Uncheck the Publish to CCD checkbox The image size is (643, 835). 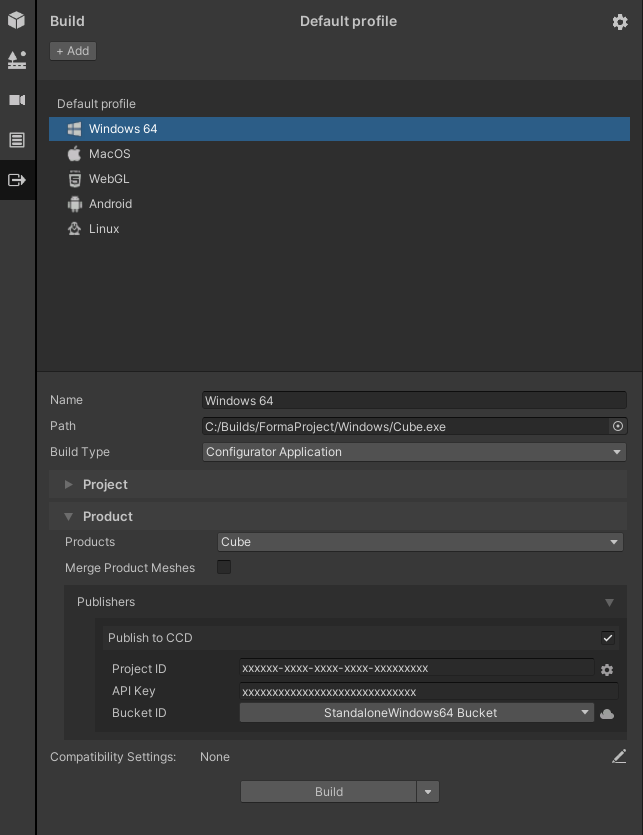pos(608,638)
